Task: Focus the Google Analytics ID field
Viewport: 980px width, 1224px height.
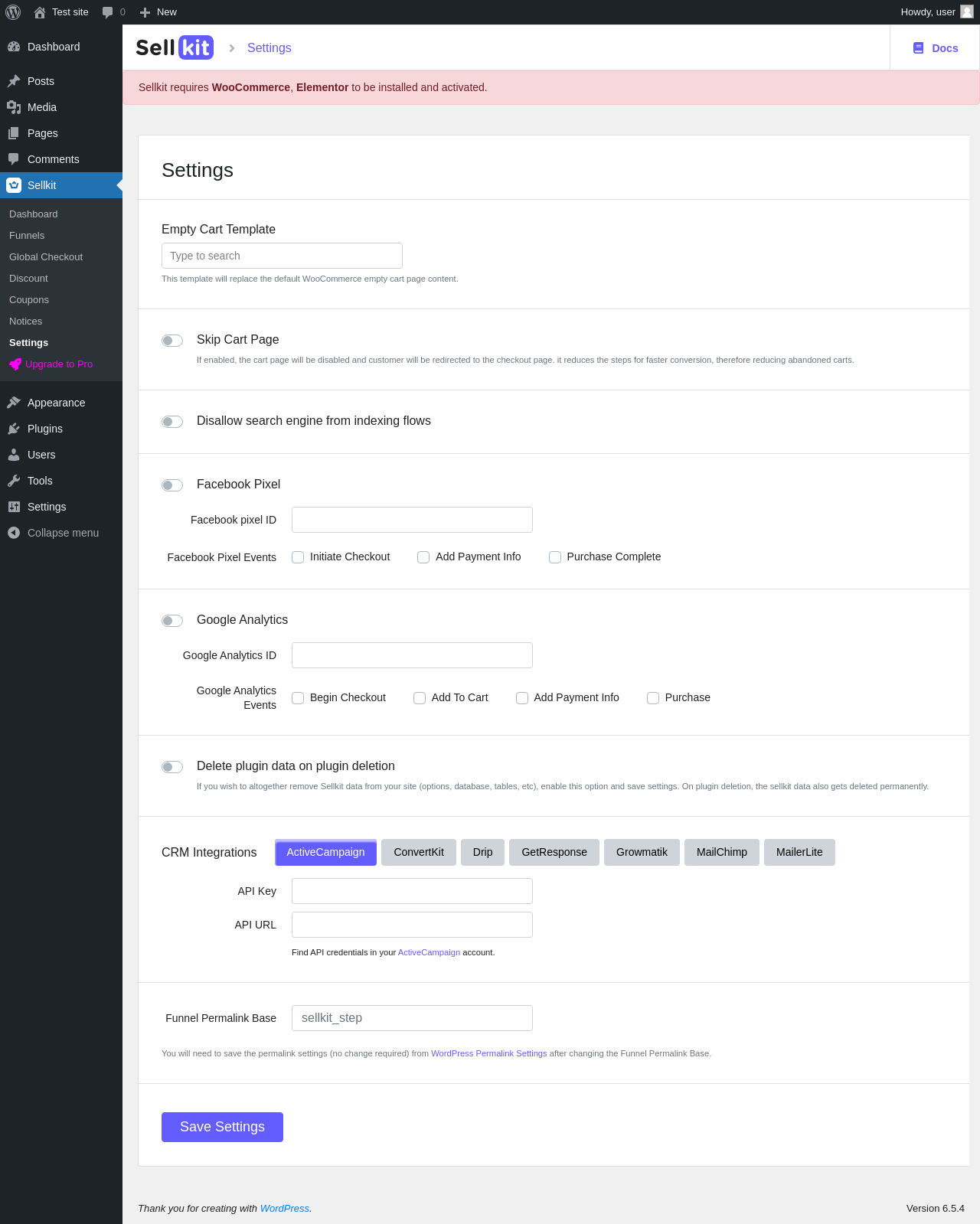Action: click(412, 655)
